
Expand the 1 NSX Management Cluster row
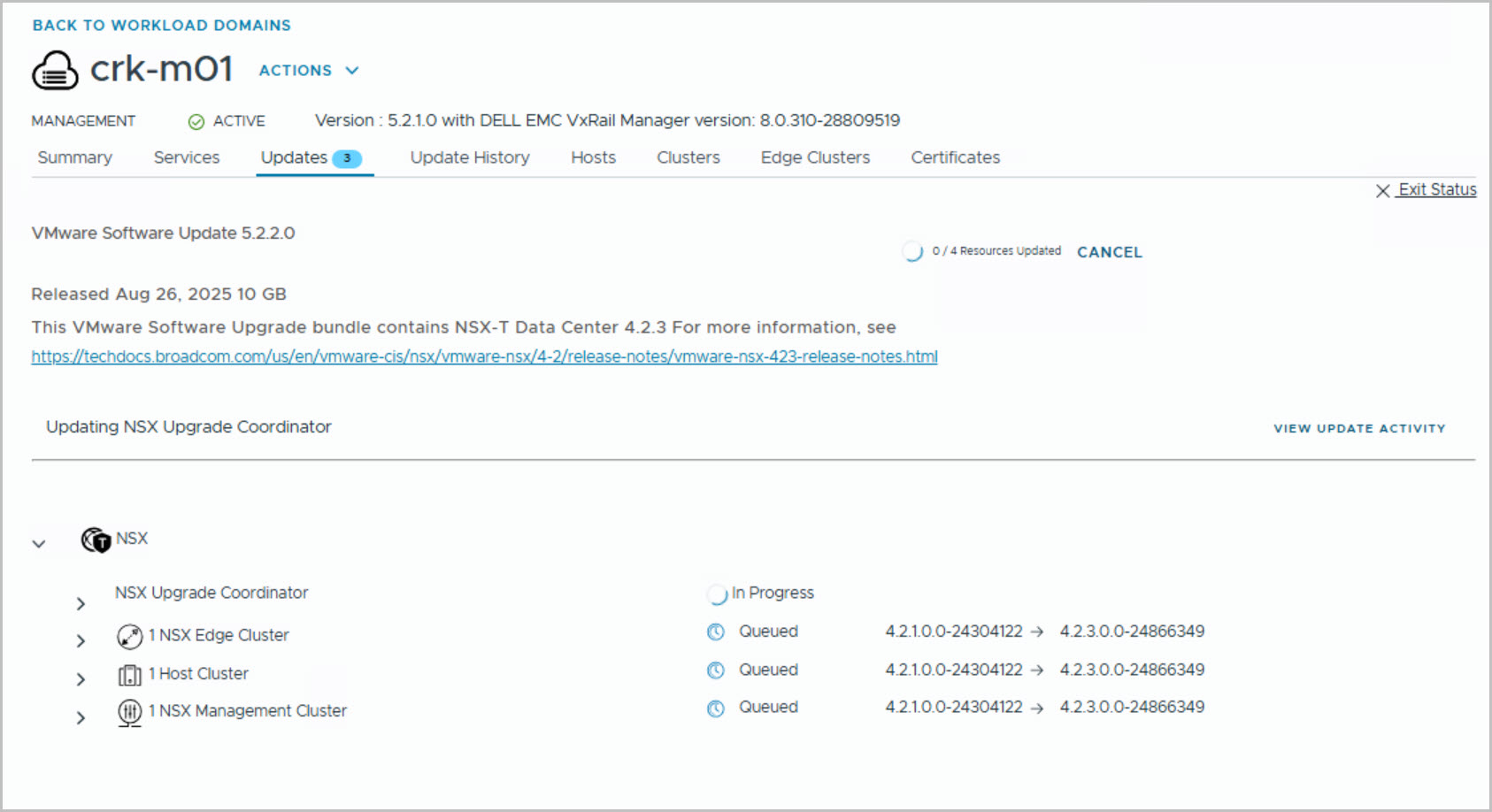(x=81, y=717)
